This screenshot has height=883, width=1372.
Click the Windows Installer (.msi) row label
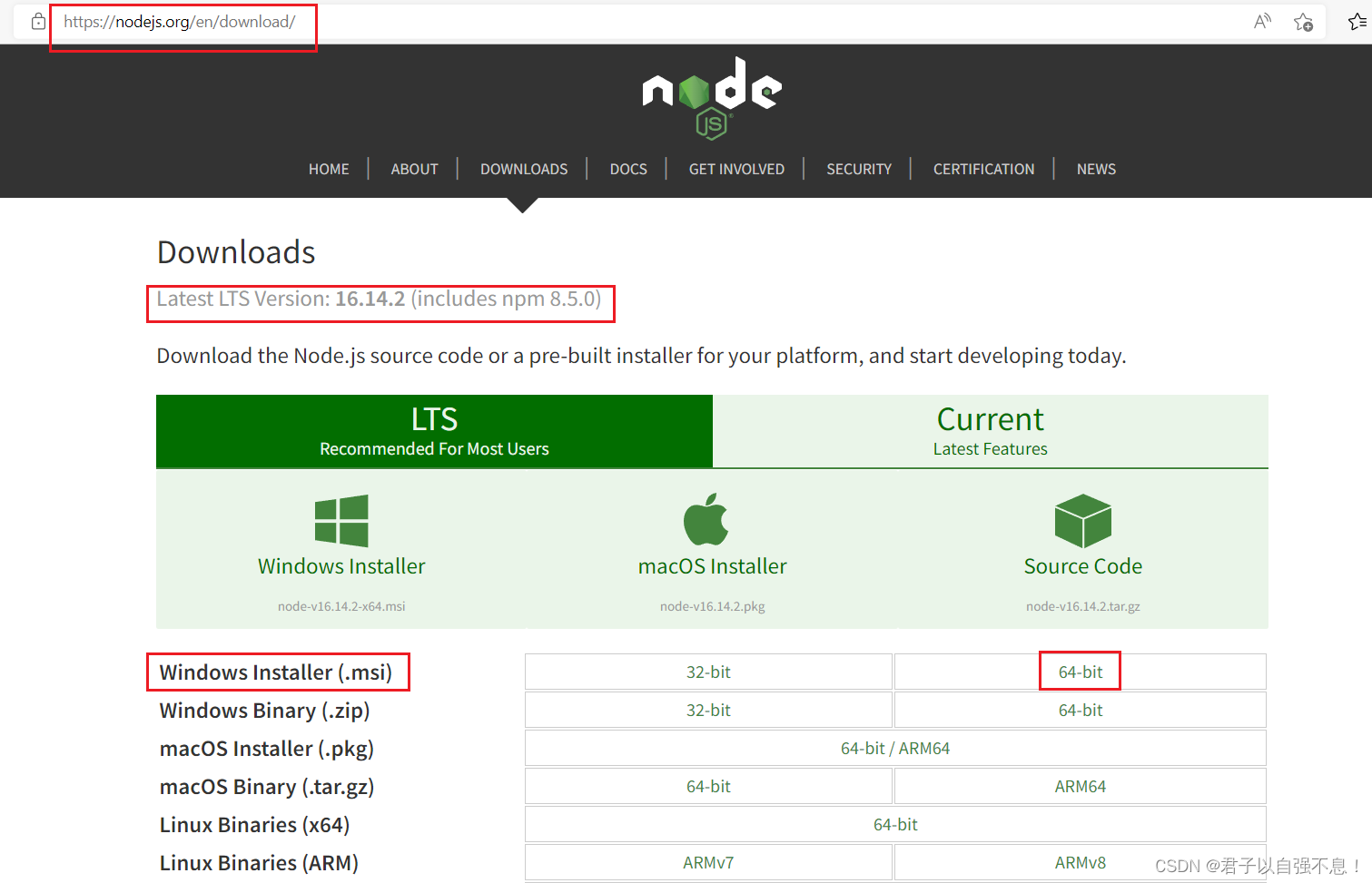(x=276, y=672)
